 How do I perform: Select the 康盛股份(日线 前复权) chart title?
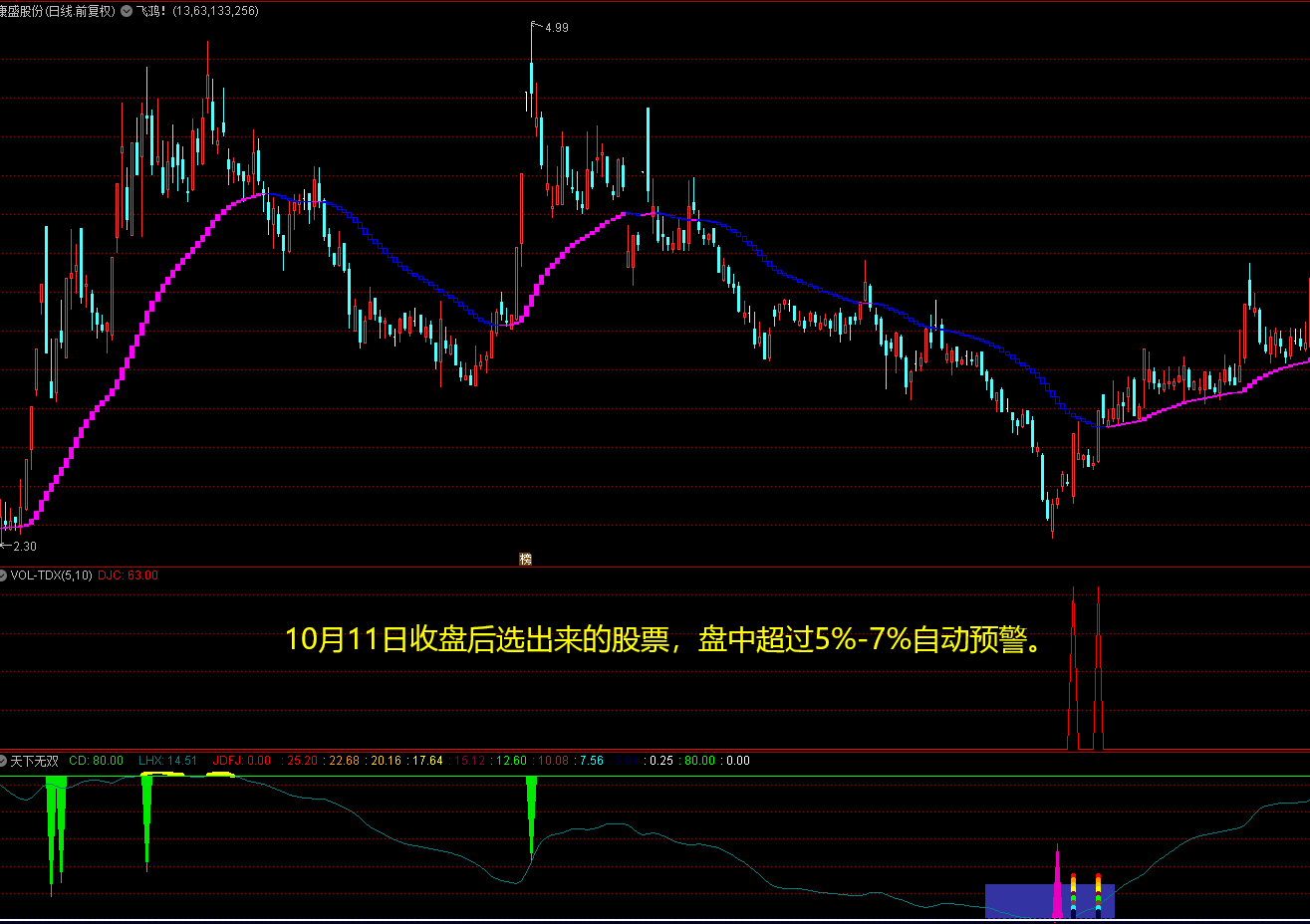pos(58,11)
